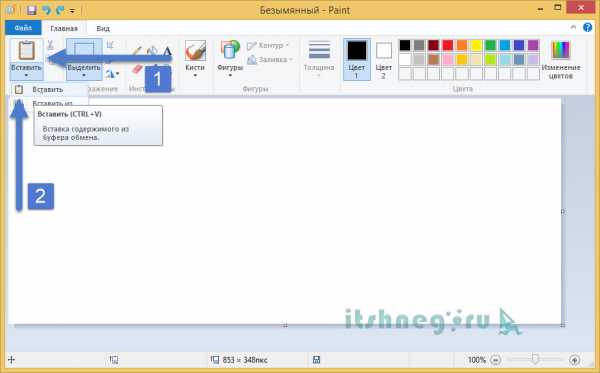Select Color 2 (Цвет 2) box
The image size is (600, 373).
[384, 59]
